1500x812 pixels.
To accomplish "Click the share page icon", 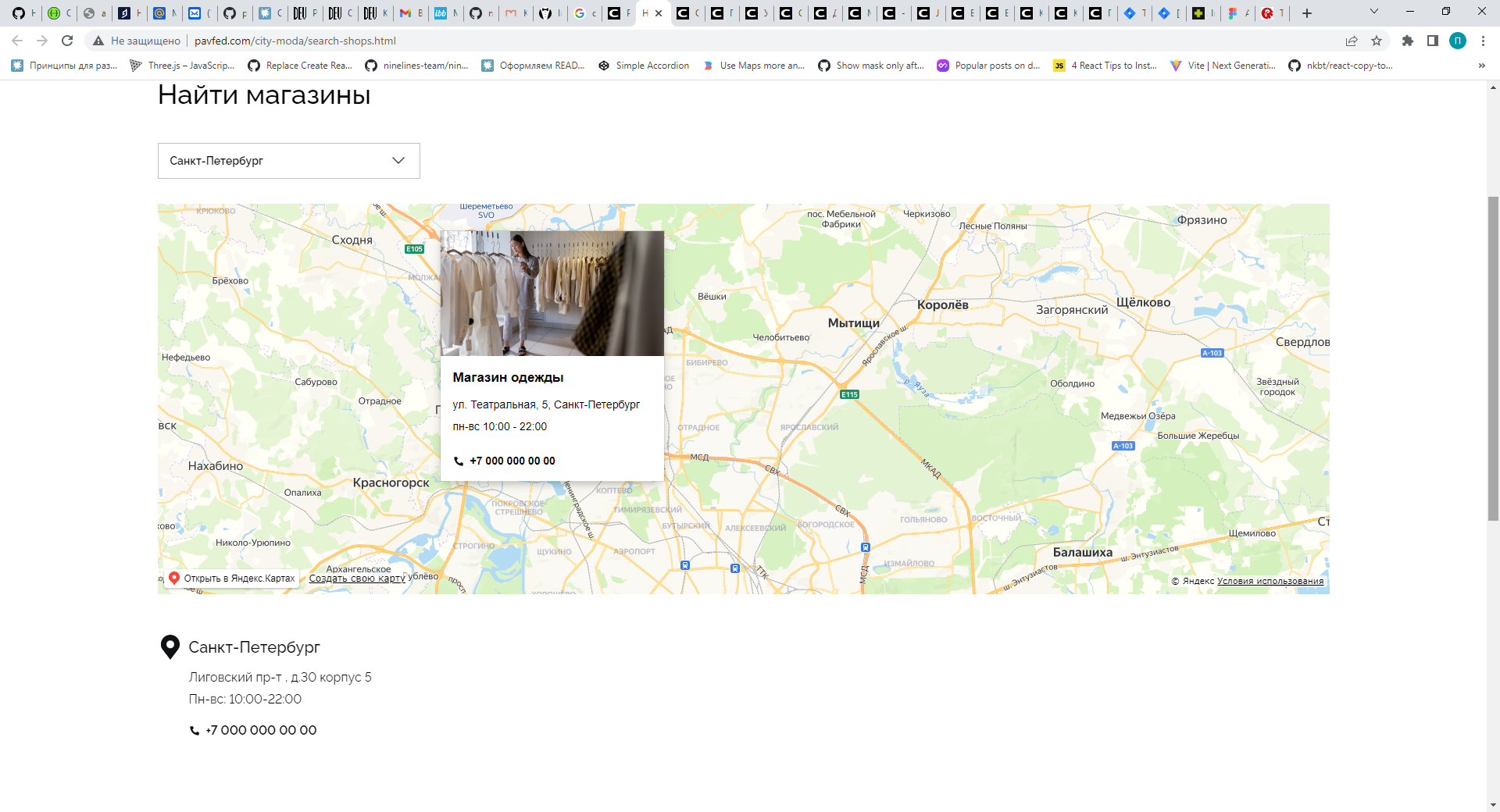I will (x=1351, y=41).
